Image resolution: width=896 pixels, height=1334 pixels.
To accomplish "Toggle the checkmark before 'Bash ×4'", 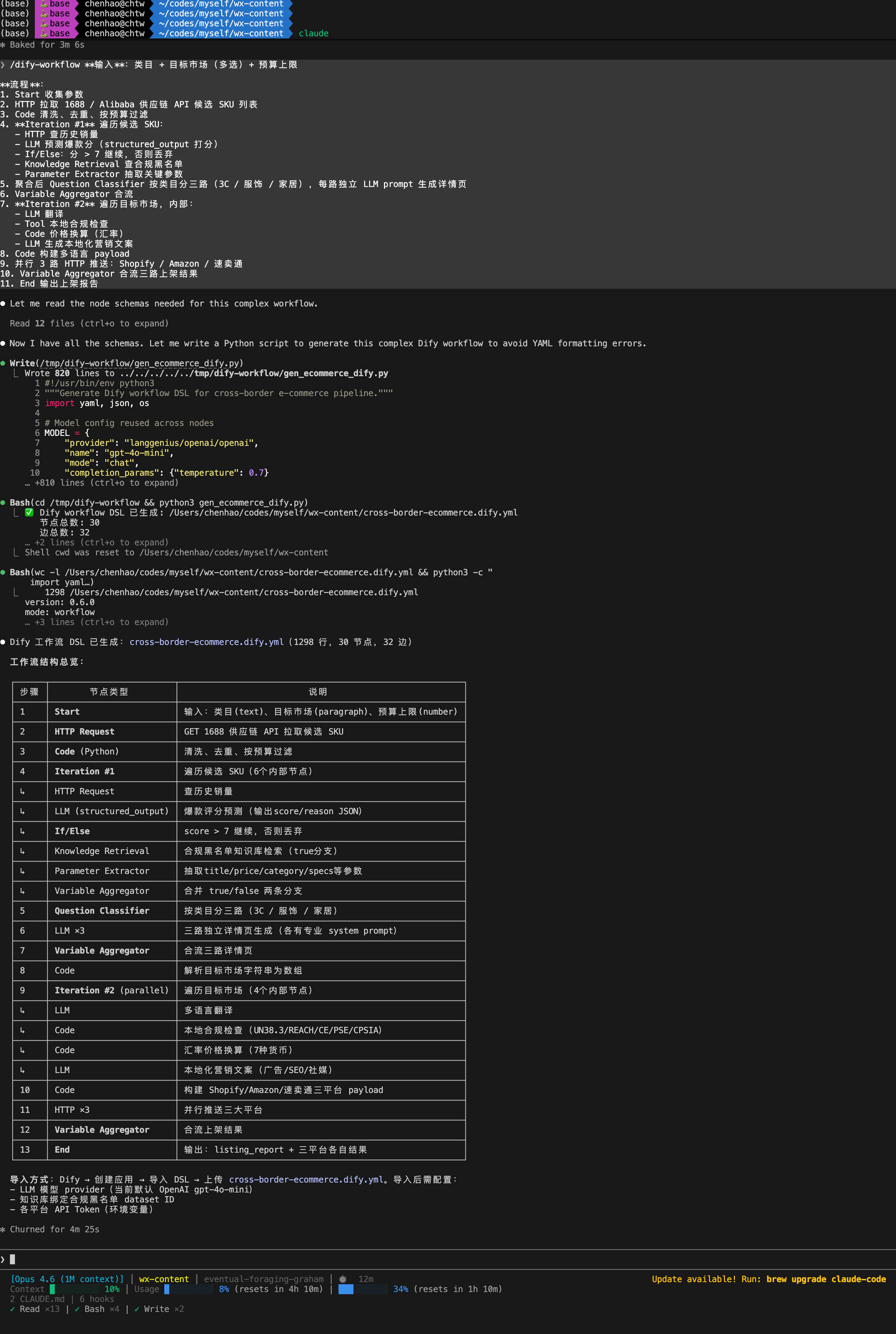I will pyautogui.click(x=78, y=1309).
